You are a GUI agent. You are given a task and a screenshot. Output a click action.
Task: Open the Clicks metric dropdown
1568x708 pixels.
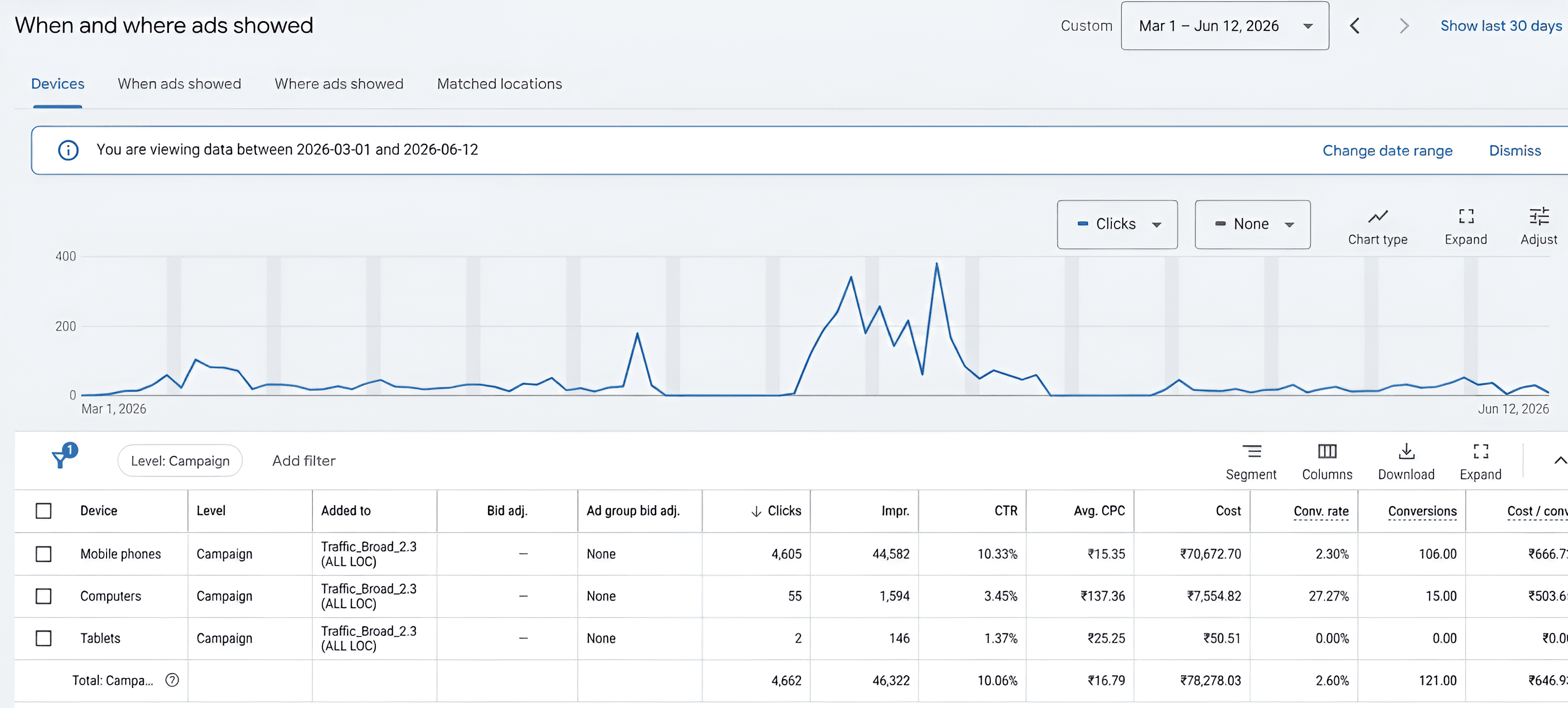point(1117,224)
